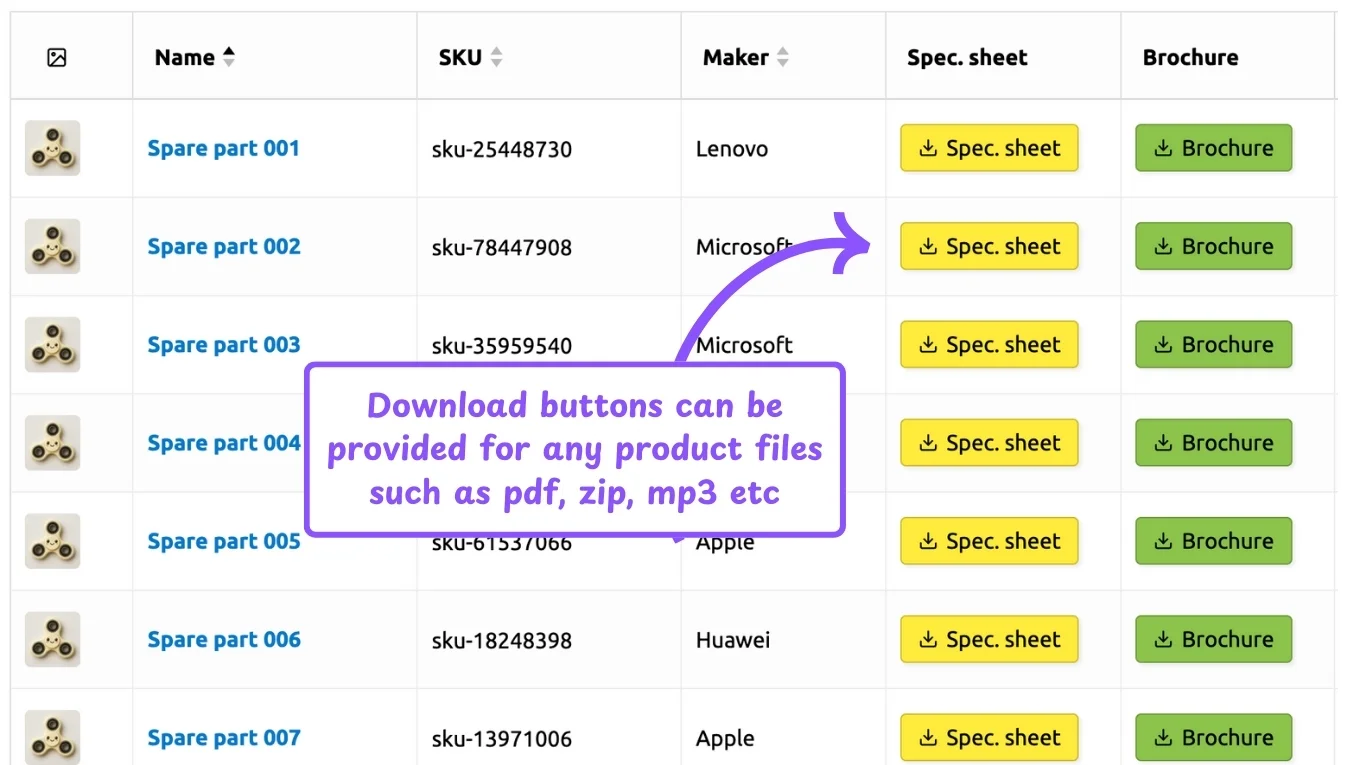Download Brochure for Spare part 002
The height and width of the screenshot is (765, 1350).
[x=1214, y=246]
